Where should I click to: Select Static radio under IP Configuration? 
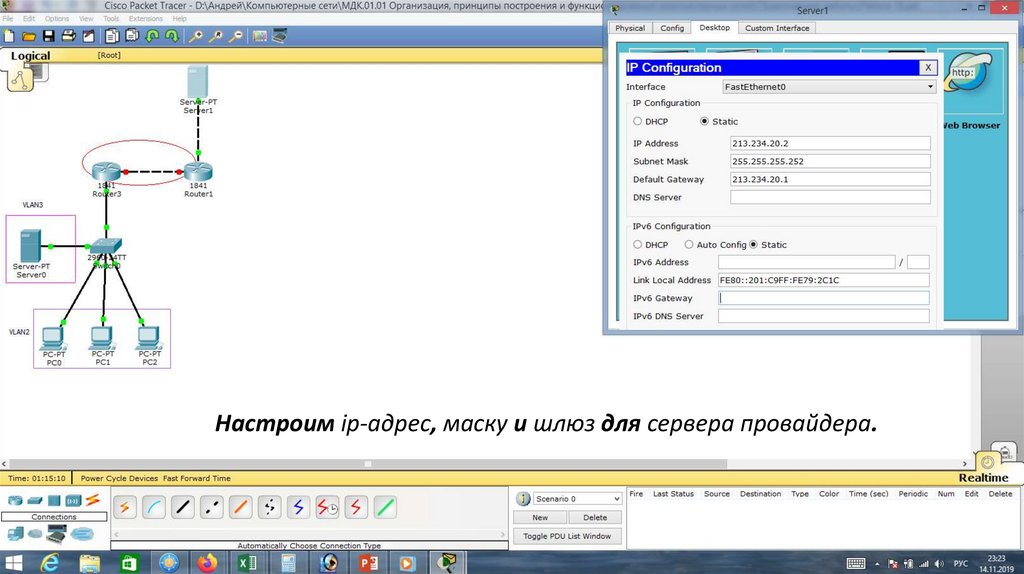704,121
